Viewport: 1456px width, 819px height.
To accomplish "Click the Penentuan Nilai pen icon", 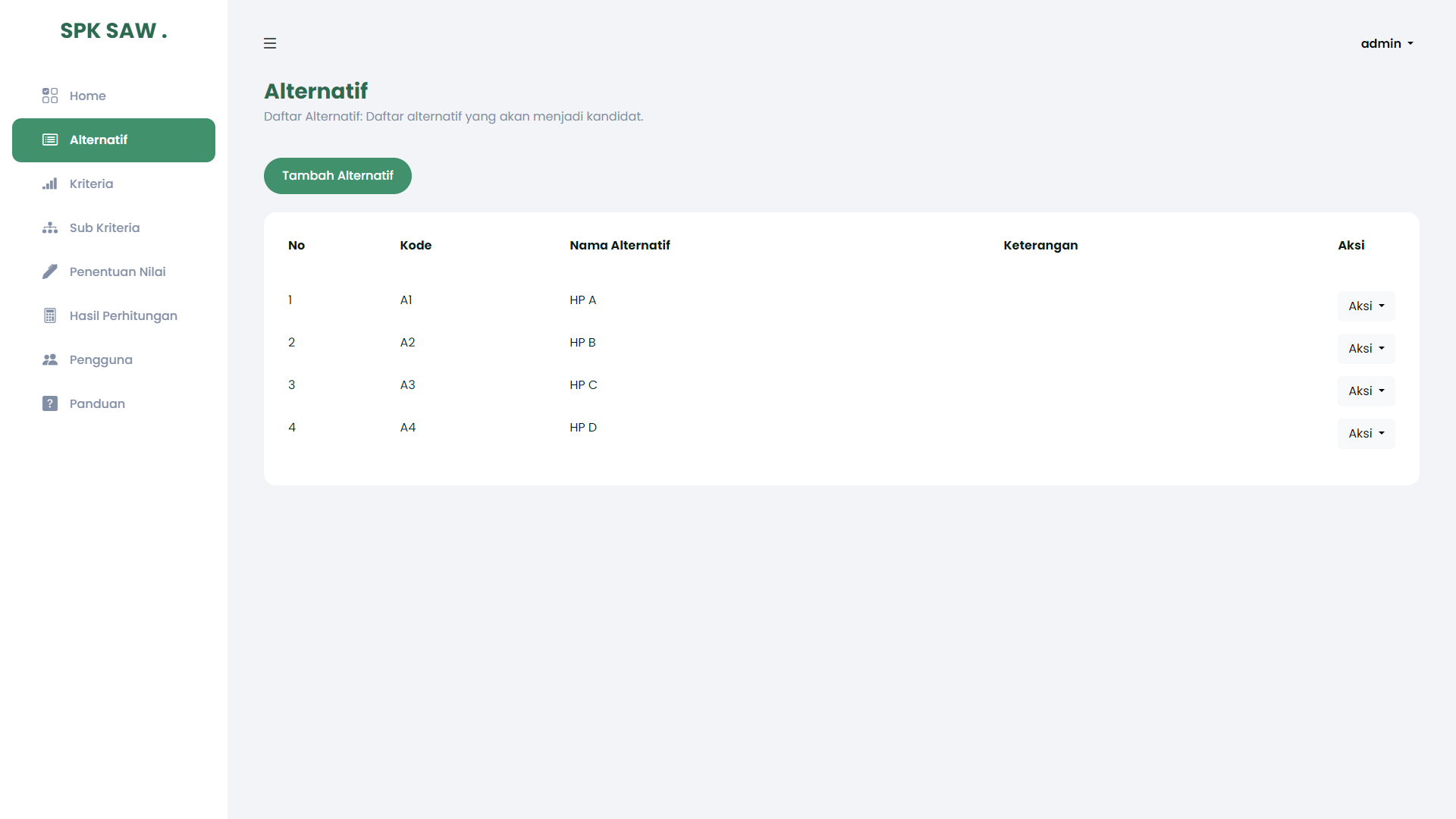I will [50, 271].
